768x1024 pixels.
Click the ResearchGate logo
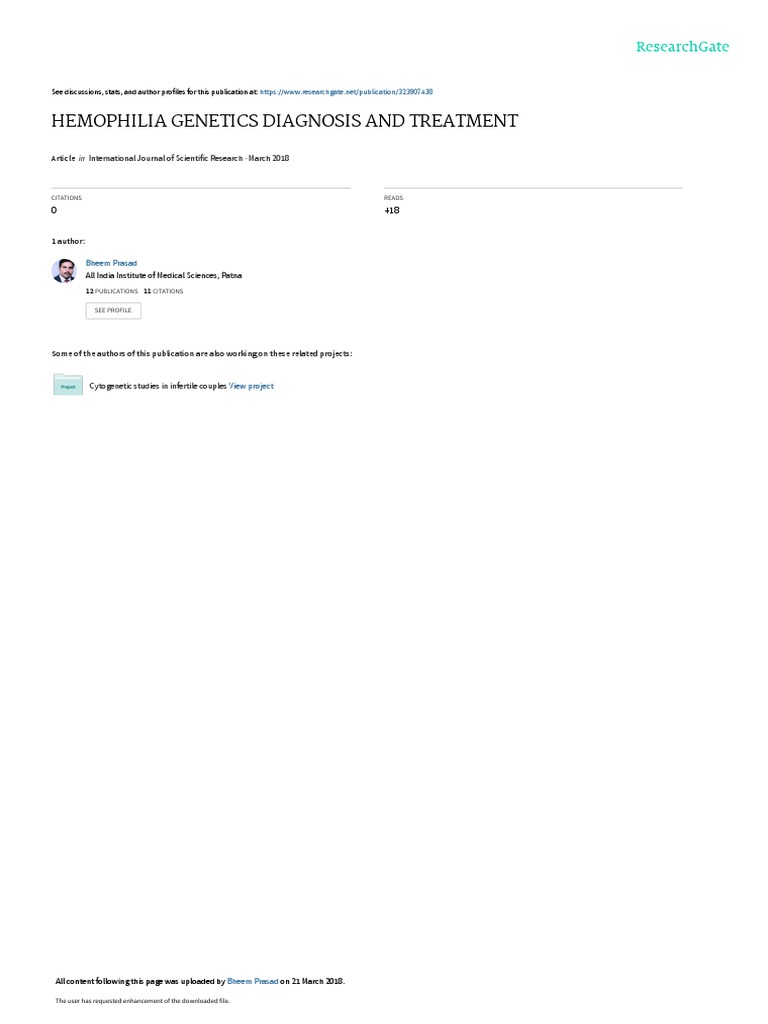(682, 46)
